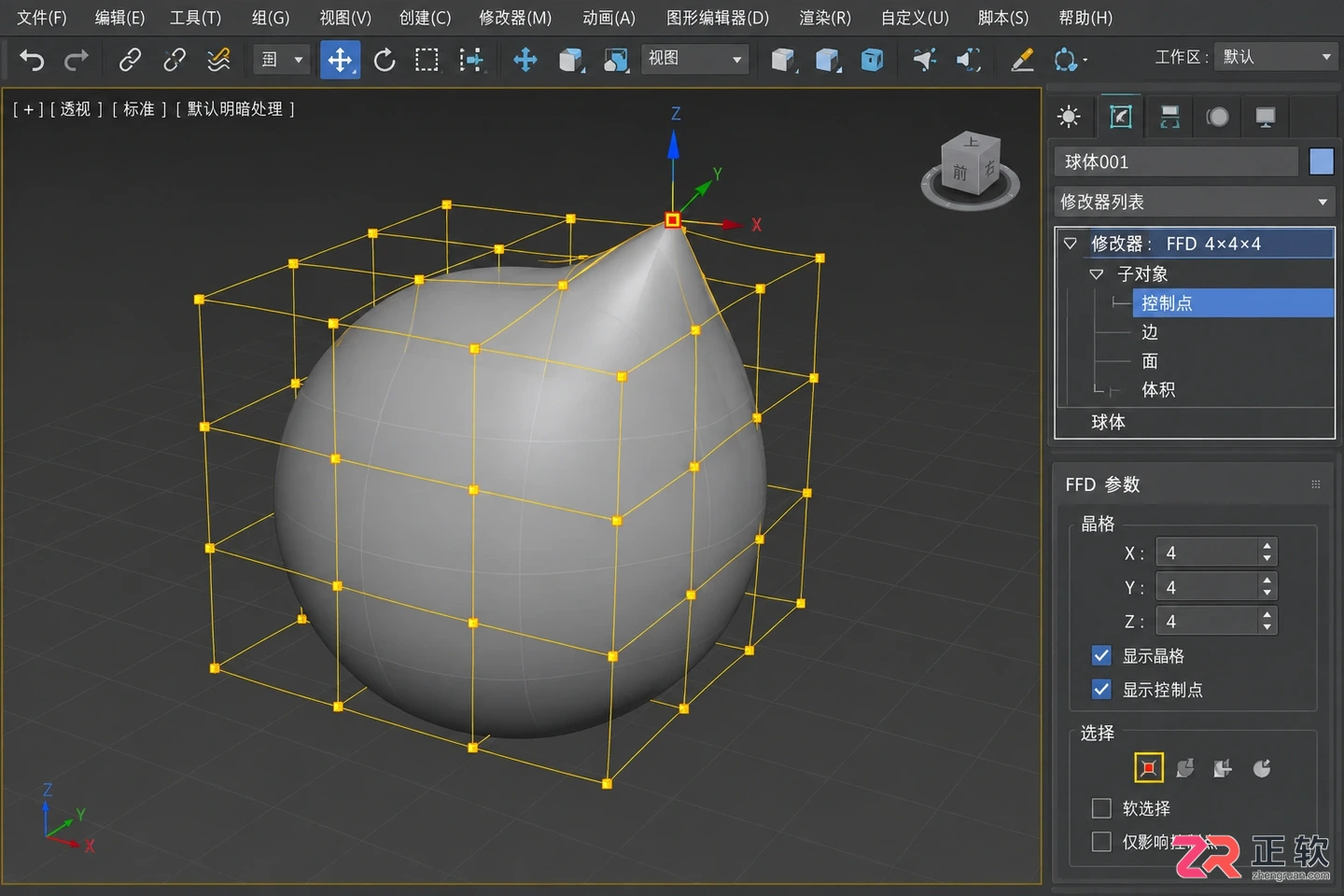The image size is (1344, 896).
Task: Click the Redo arrow icon
Action: pos(77,61)
